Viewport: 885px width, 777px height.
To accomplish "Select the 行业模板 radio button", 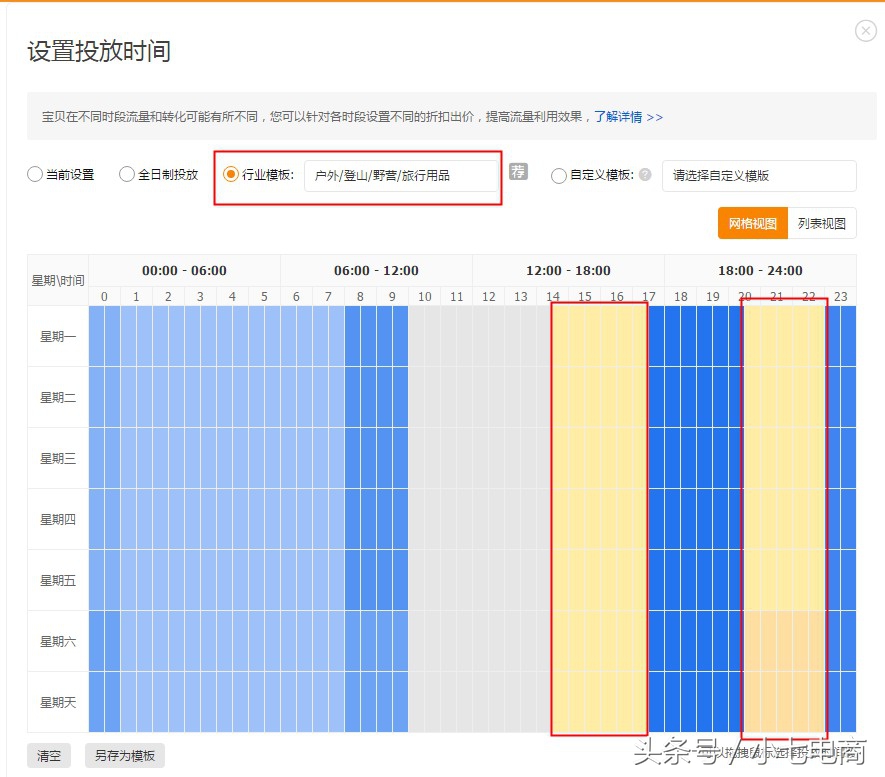I will tap(229, 173).
